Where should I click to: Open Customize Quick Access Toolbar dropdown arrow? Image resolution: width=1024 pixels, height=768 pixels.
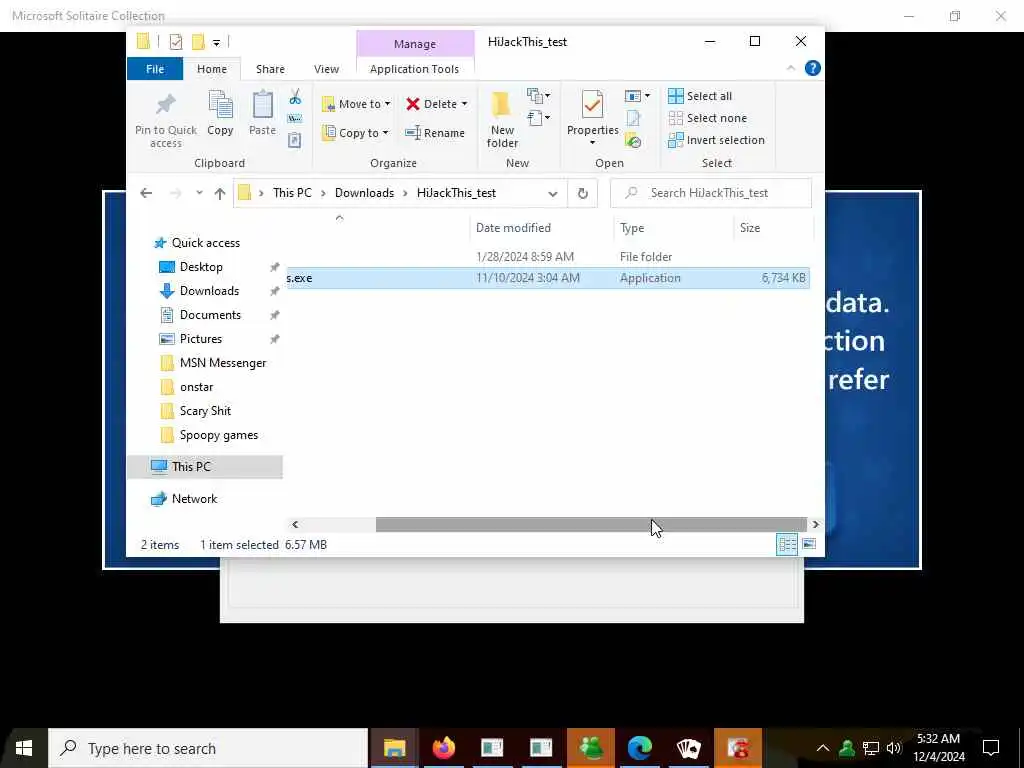click(x=216, y=42)
